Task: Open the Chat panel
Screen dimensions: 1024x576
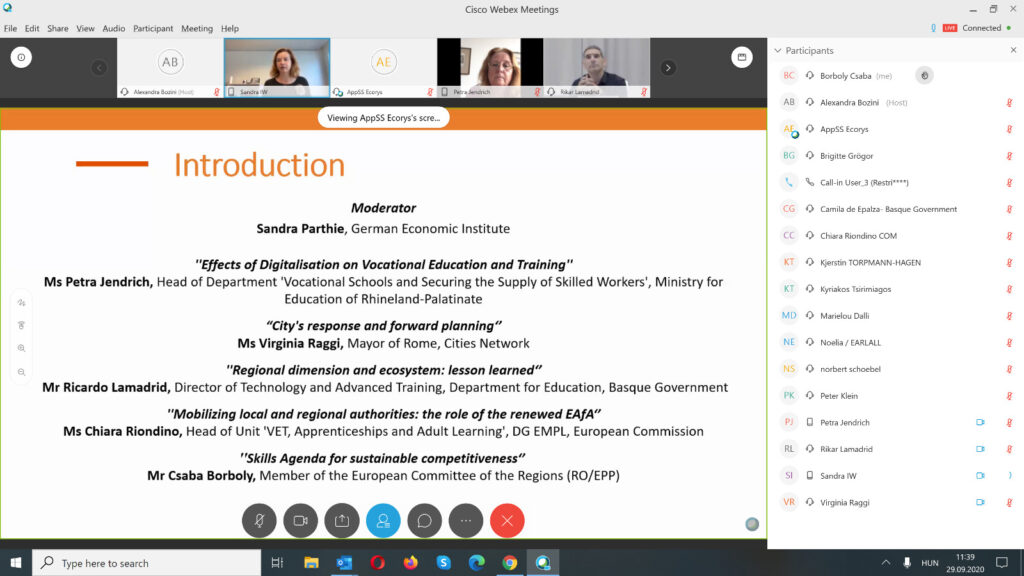Action: pos(424,520)
